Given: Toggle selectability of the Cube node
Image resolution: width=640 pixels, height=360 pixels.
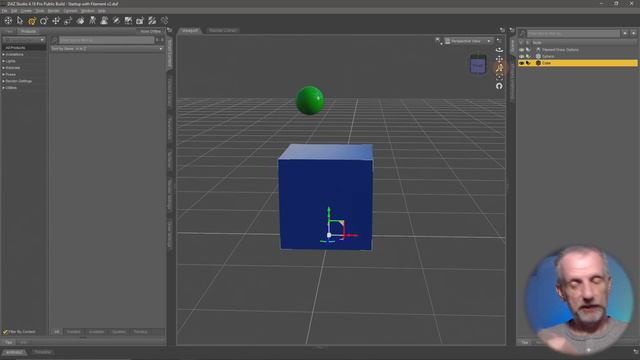Looking at the screenshot, I should (x=528, y=63).
